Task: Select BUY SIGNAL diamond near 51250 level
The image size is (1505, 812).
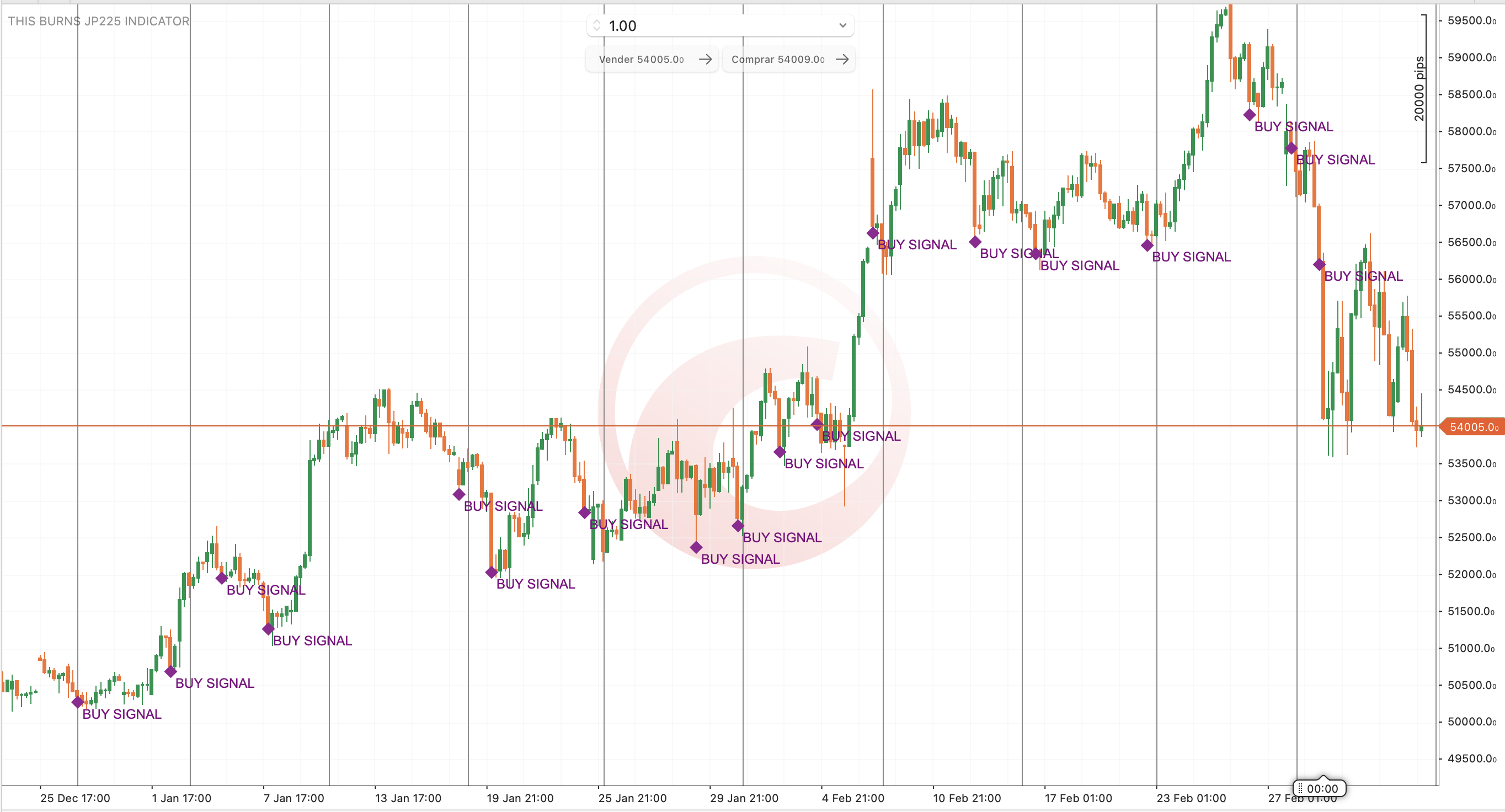Action: coord(268,629)
